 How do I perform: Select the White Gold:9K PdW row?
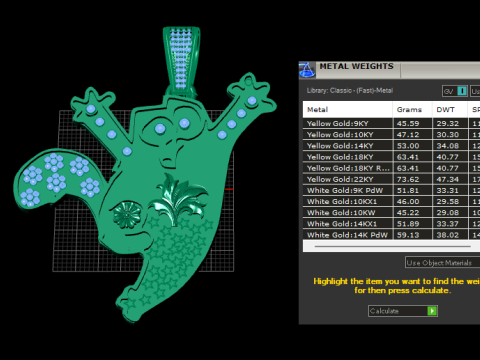[391, 190]
